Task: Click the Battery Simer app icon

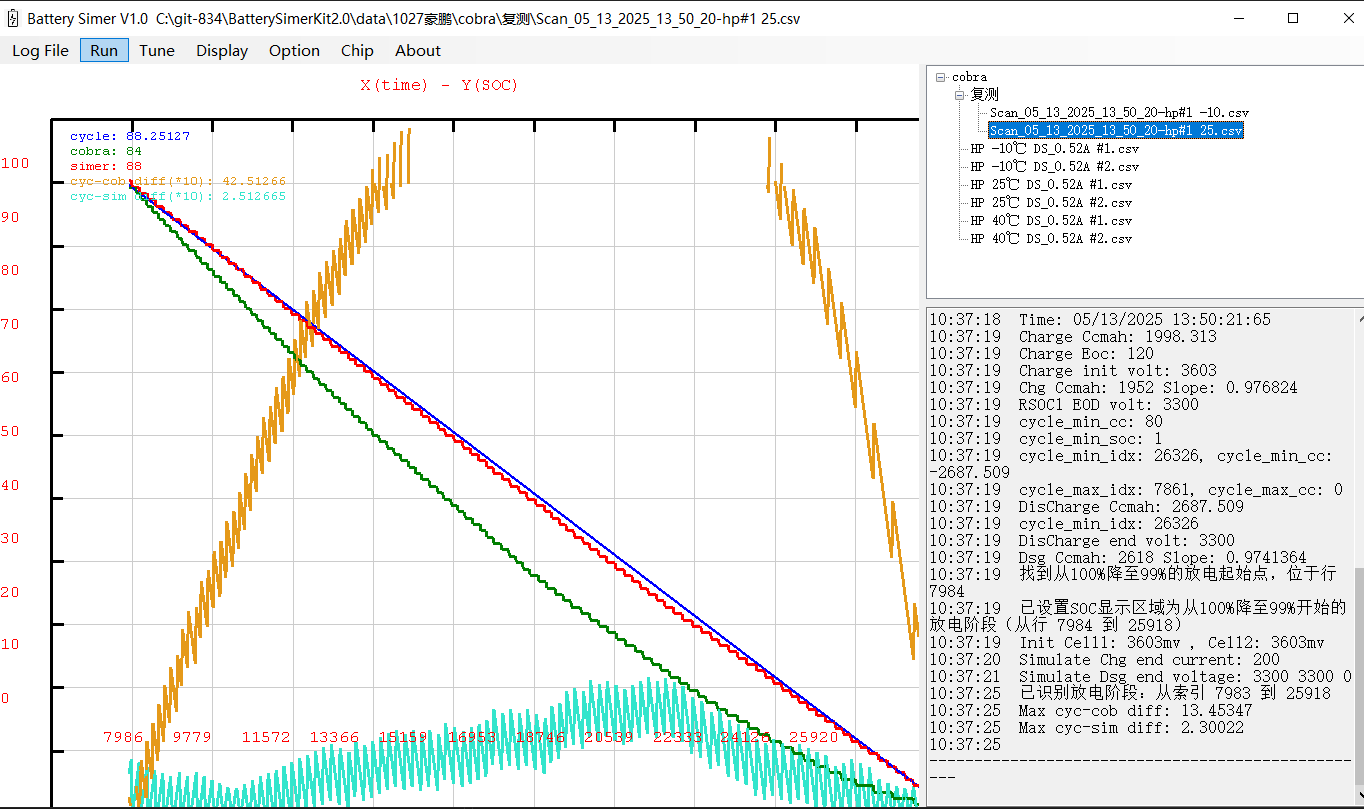Action: [13, 18]
